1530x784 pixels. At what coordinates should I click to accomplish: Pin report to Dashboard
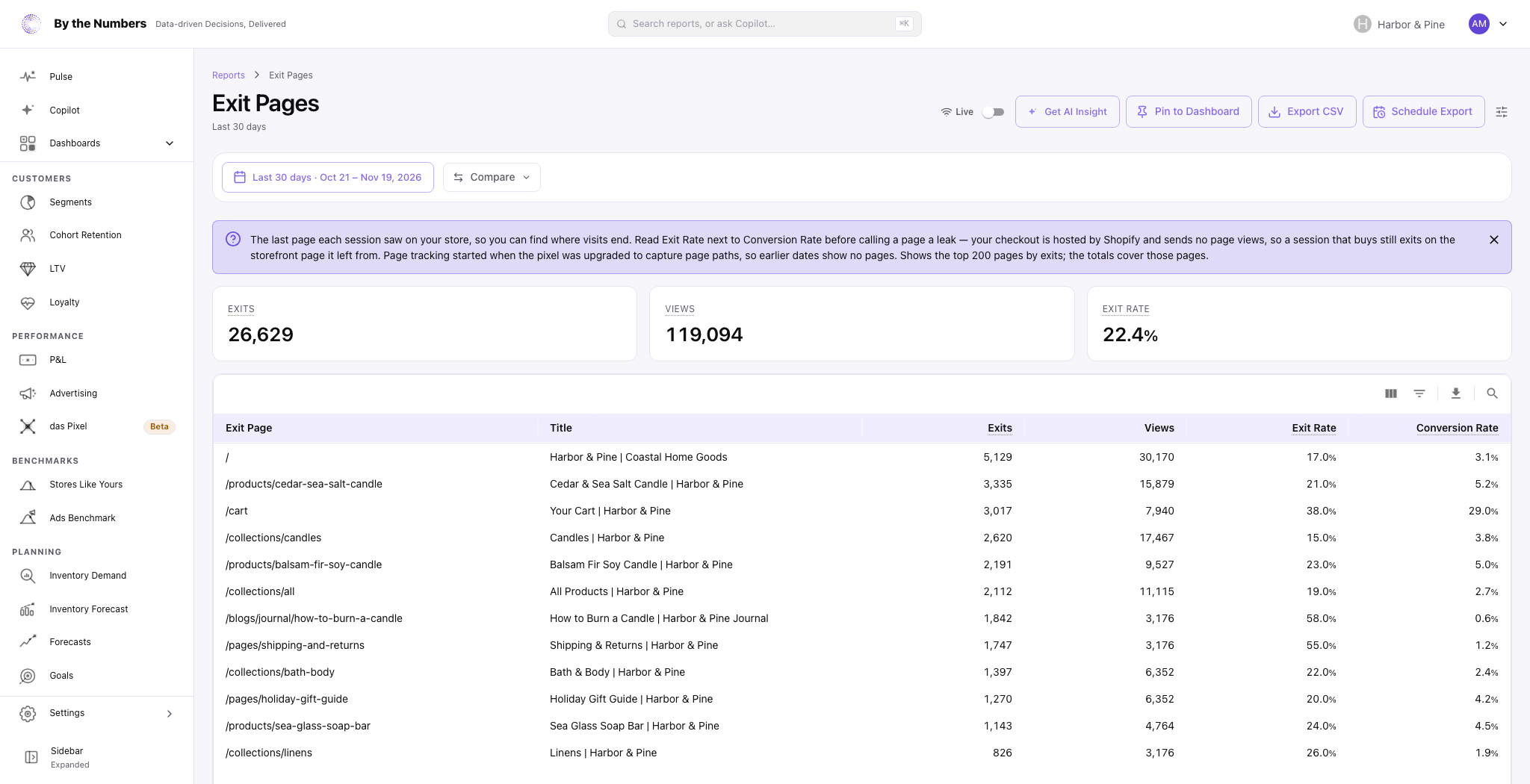pyautogui.click(x=1189, y=112)
